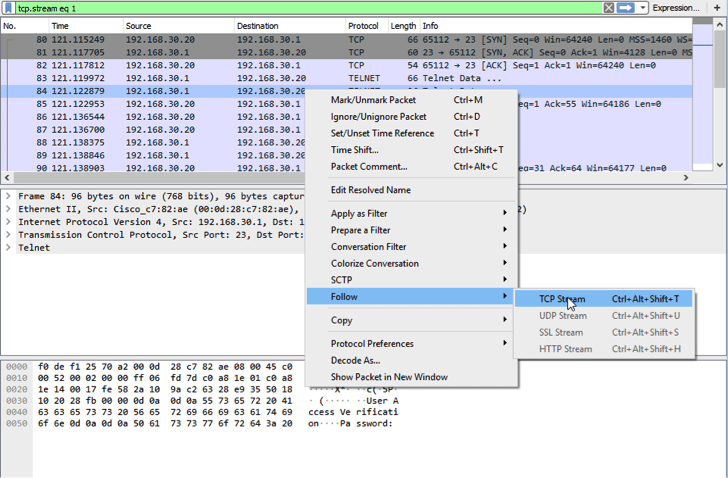This screenshot has height=478, width=728.
Task: Open the recent filters dropdown arrow
Action: pos(643,7)
